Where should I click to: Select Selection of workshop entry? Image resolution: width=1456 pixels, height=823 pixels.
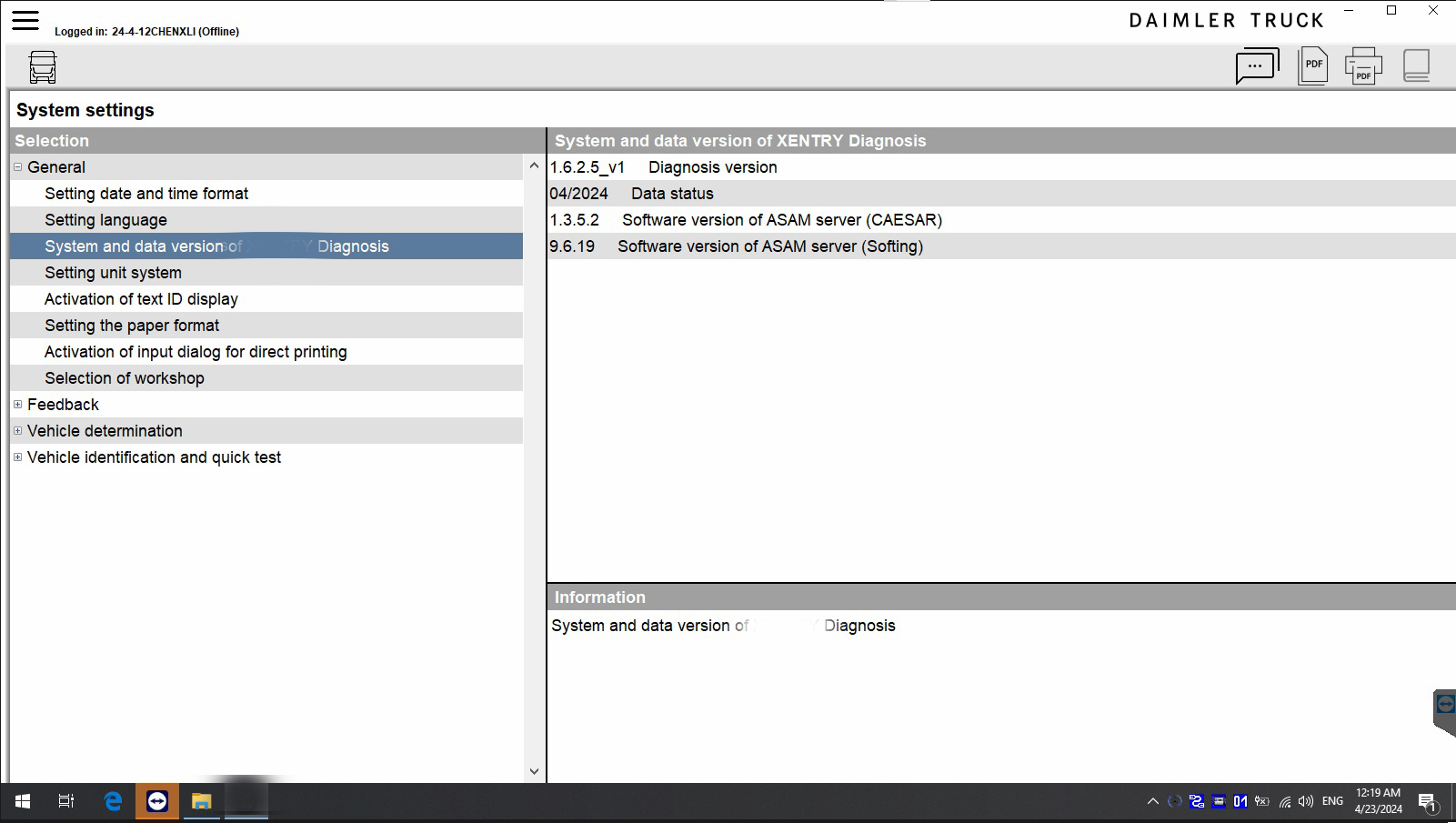[x=266, y=378]
